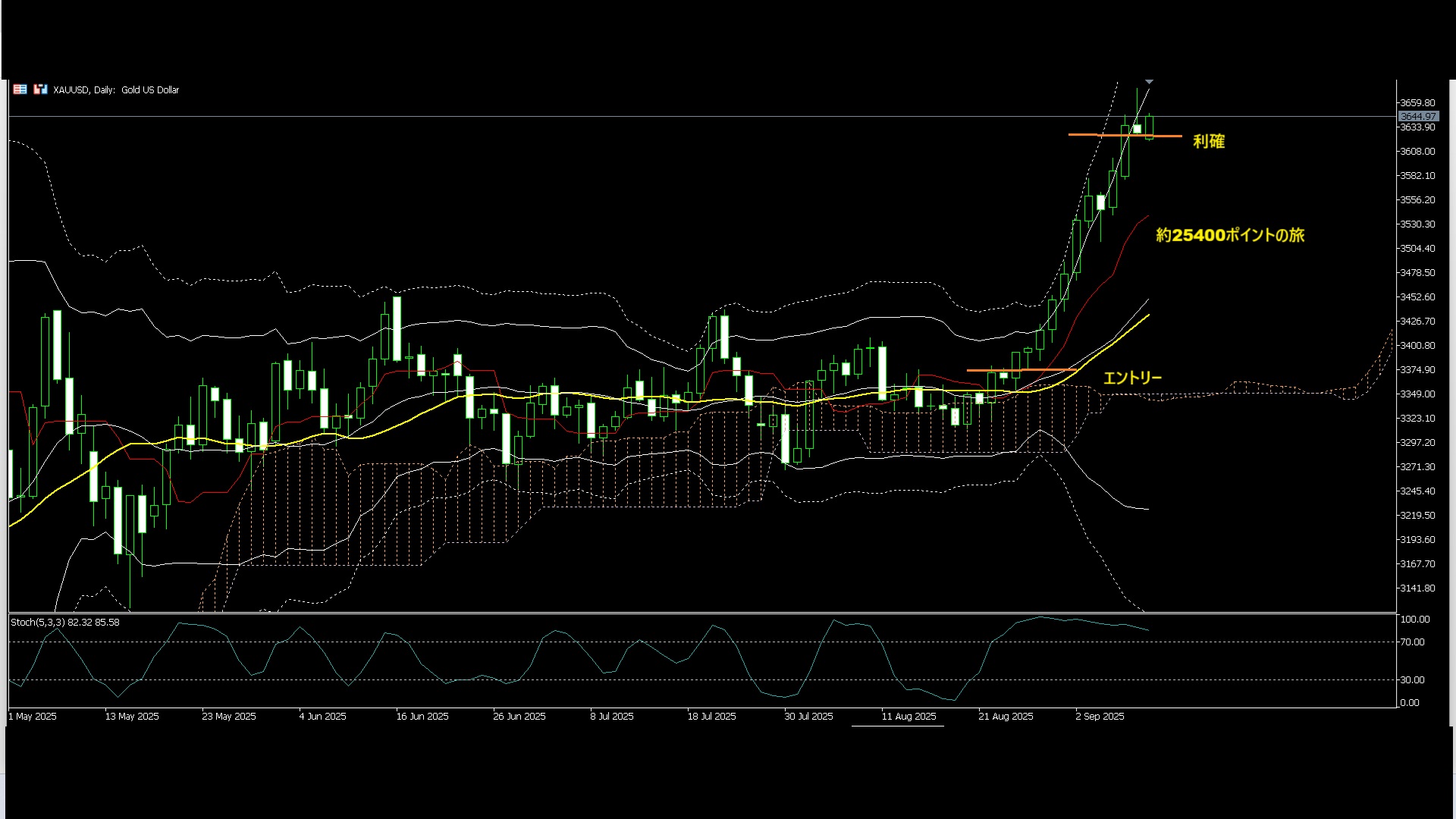The image size is (1456, 819).
Task: Click the yellow エントリー text label
Action: 1132,378
